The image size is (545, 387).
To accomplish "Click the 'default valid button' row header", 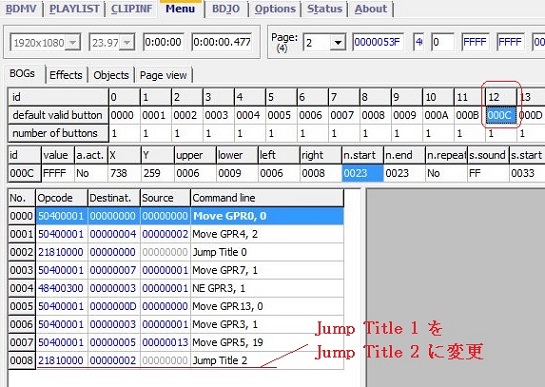I will [58, 115].
